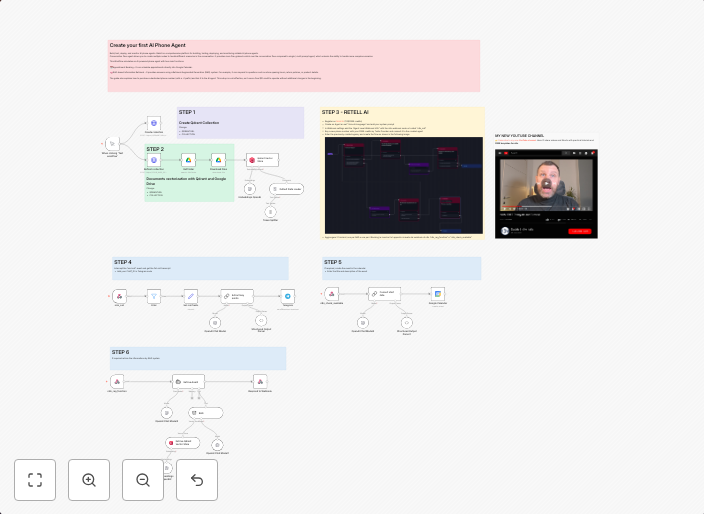704x514 pixels.
Task: Select the first Google Drive node in Step 2
Action: tap(189, 160)
